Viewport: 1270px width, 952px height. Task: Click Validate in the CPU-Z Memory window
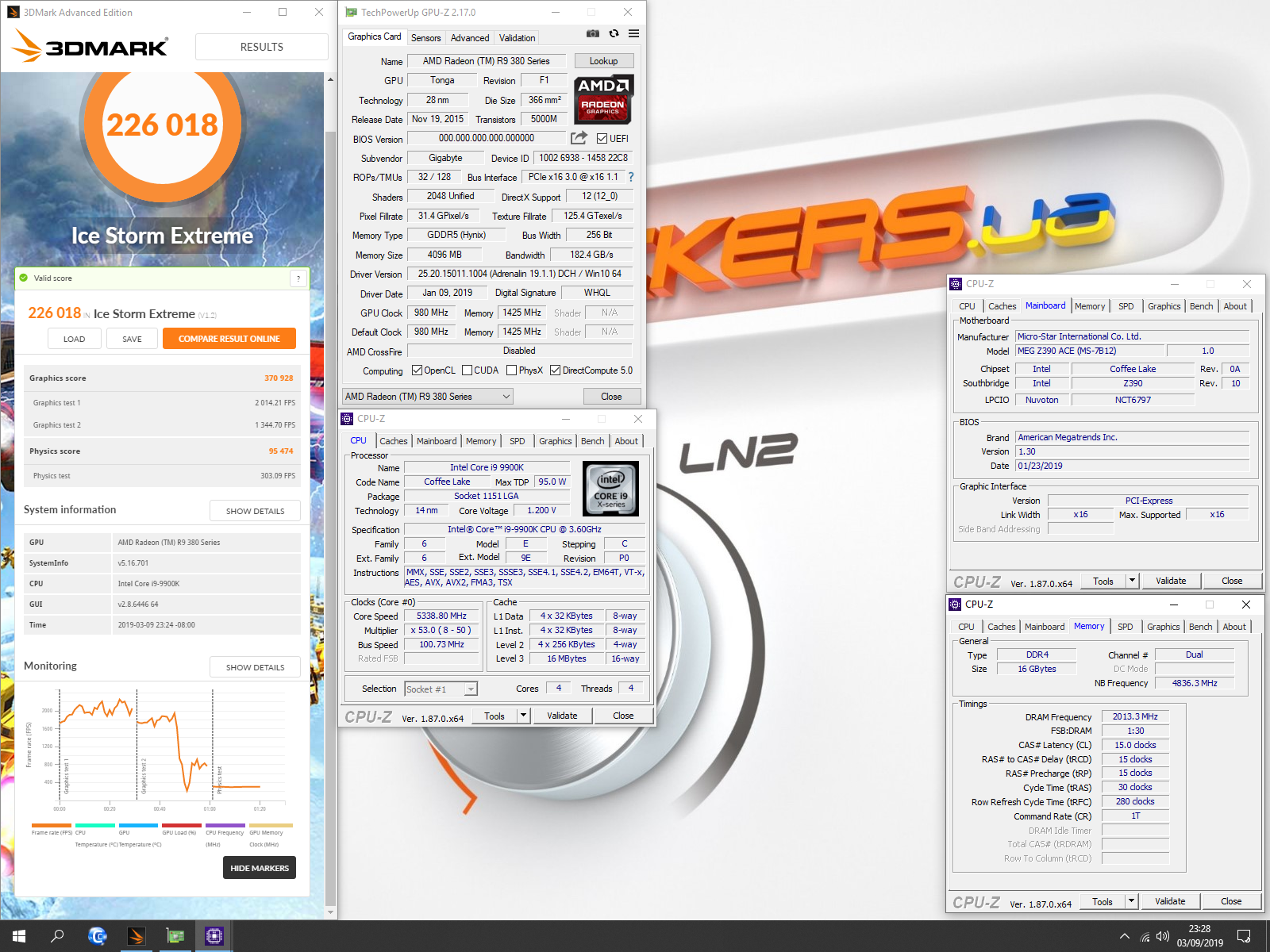pyautogui.click(x=1170, y=901)
